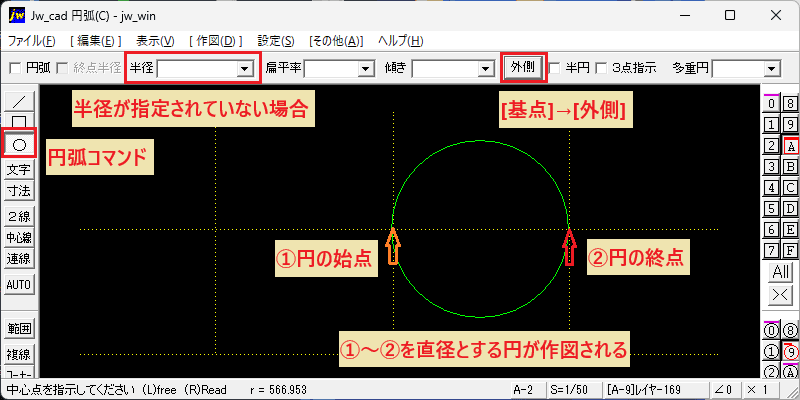800x400 pixels.
Task: Enable the 円弧 arc checkbox
Action: (x=16, y=68)
